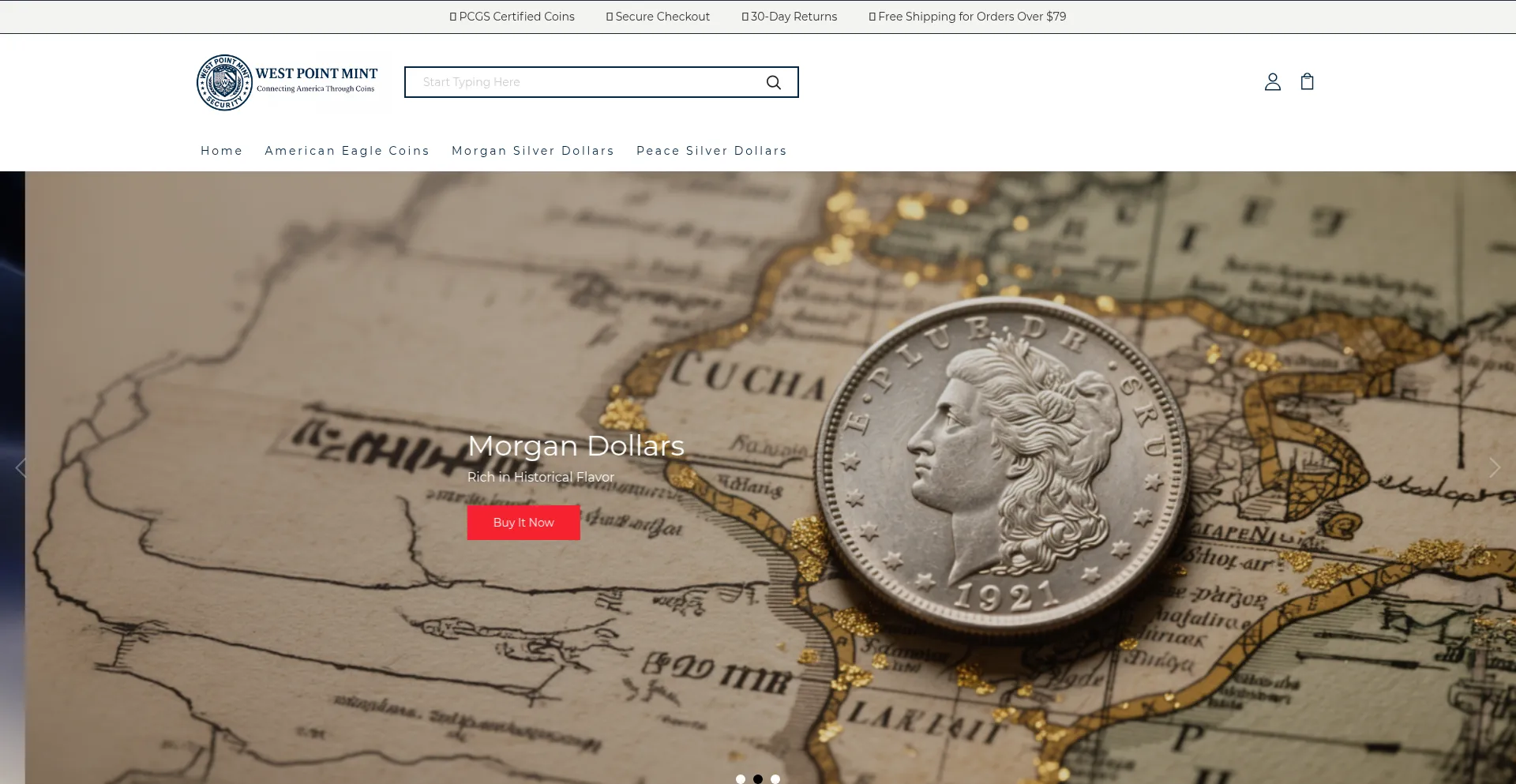Open the Home menu item

[x=221, y=151]
